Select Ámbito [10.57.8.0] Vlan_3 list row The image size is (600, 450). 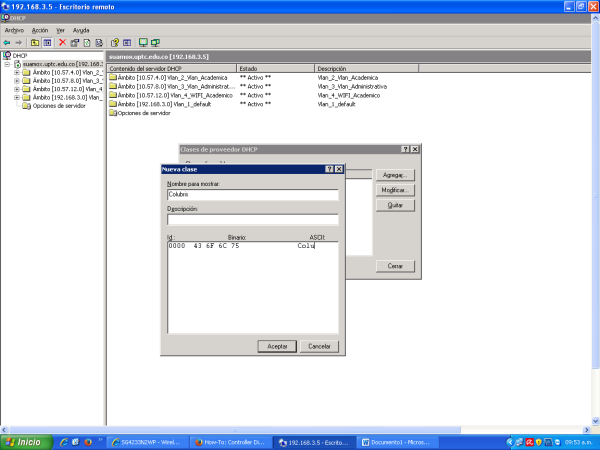tap(171, 86)
